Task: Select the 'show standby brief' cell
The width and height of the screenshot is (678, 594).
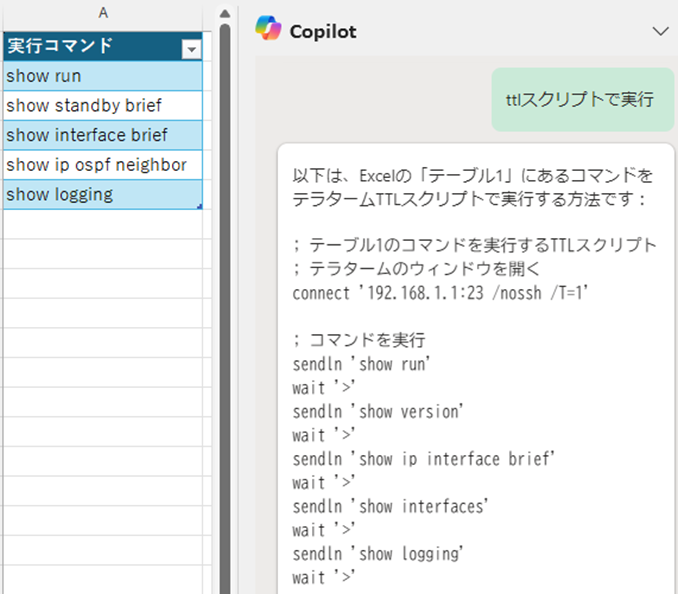Action: (103, 105)
